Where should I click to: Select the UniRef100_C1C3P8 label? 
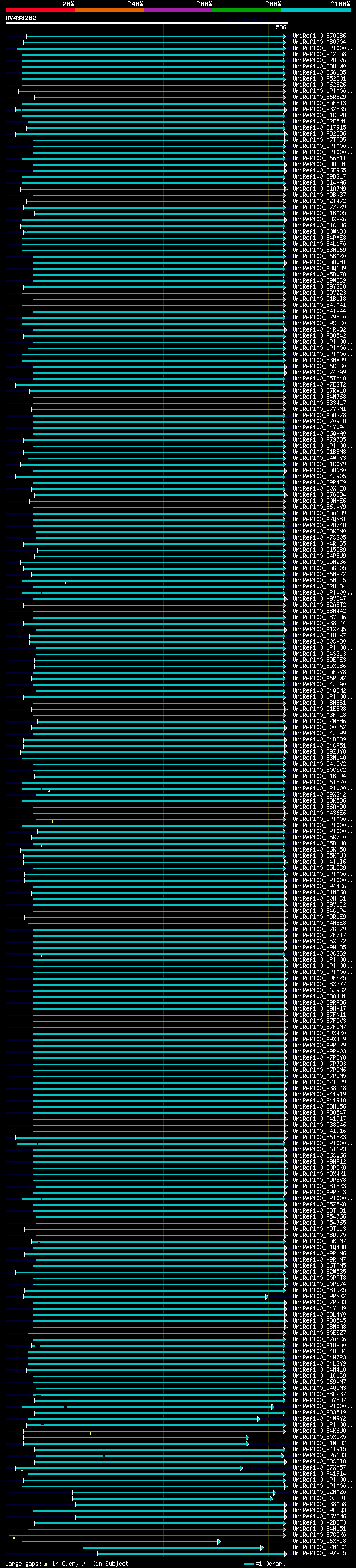point(319,116)
